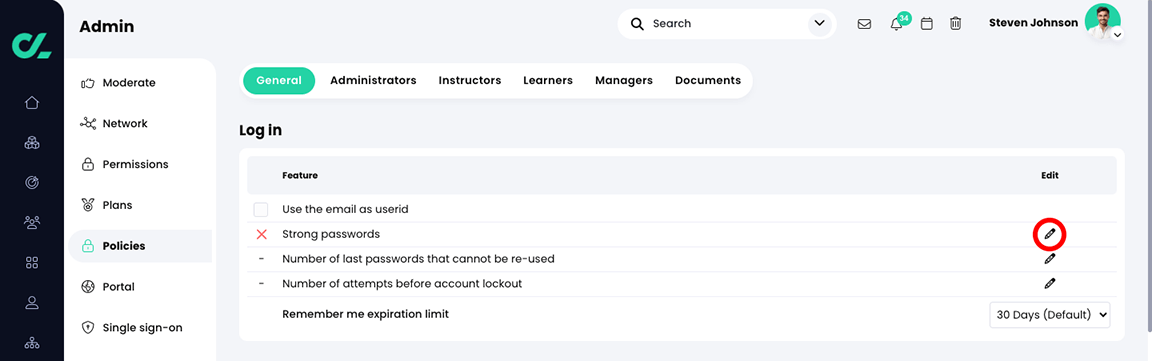The image size is (1152, 361).
Task: Expand the search options dropdown arrow
Action: click(820, 24)
